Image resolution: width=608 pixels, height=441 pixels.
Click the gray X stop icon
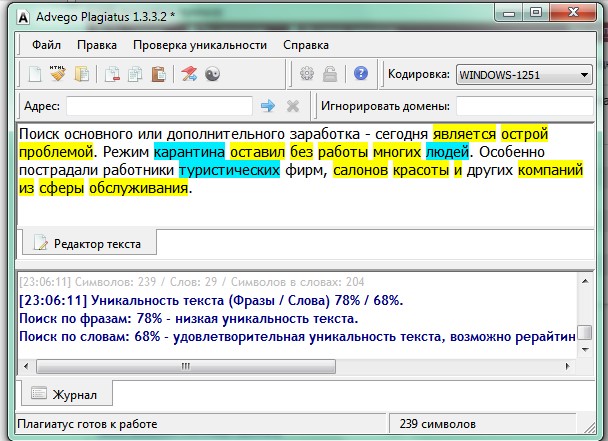tap(293, 105)
